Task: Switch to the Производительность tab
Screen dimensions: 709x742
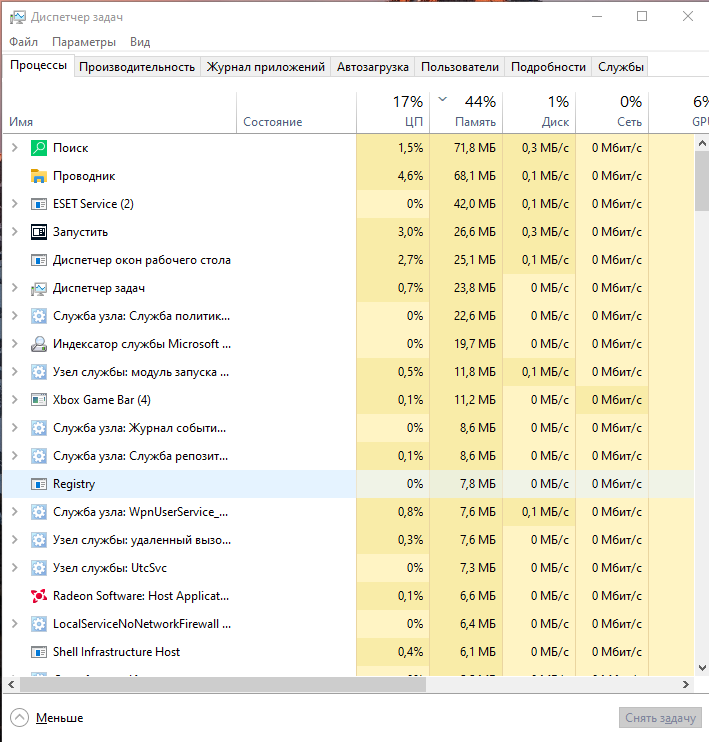Action: coord(136,67)
